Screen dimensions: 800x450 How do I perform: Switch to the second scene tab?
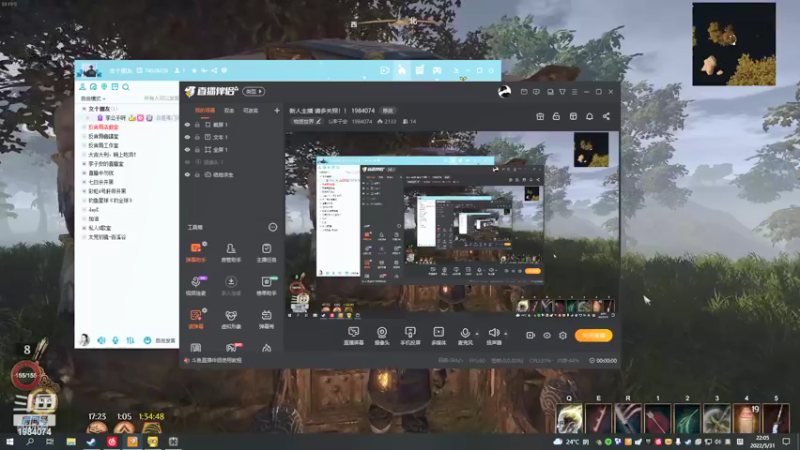click(x=229, y=111)
